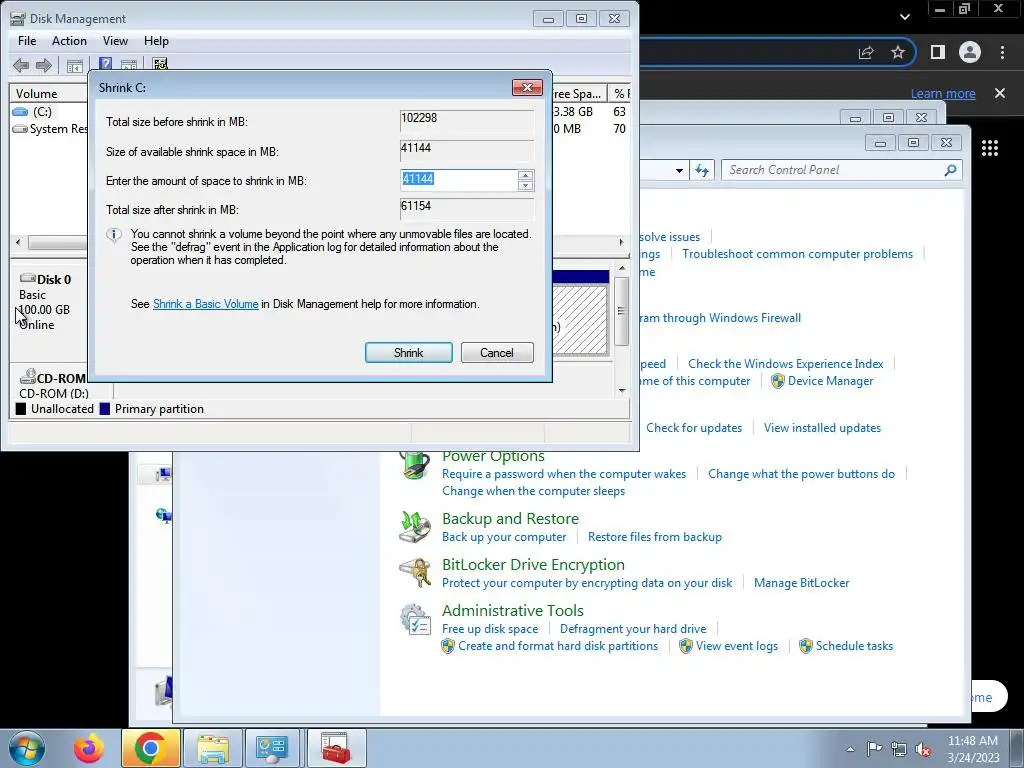Click the Disk 0 drive icon
This screenshot has height=768, width=1024.
27,278
